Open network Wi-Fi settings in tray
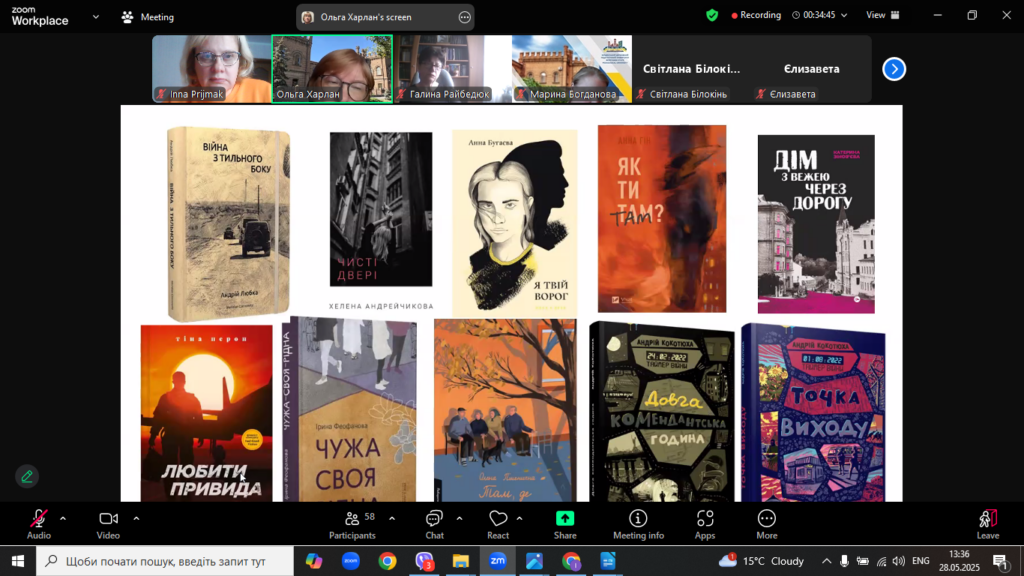The width and height of the screenshot is (1024, 576). (x=882, y=561)
